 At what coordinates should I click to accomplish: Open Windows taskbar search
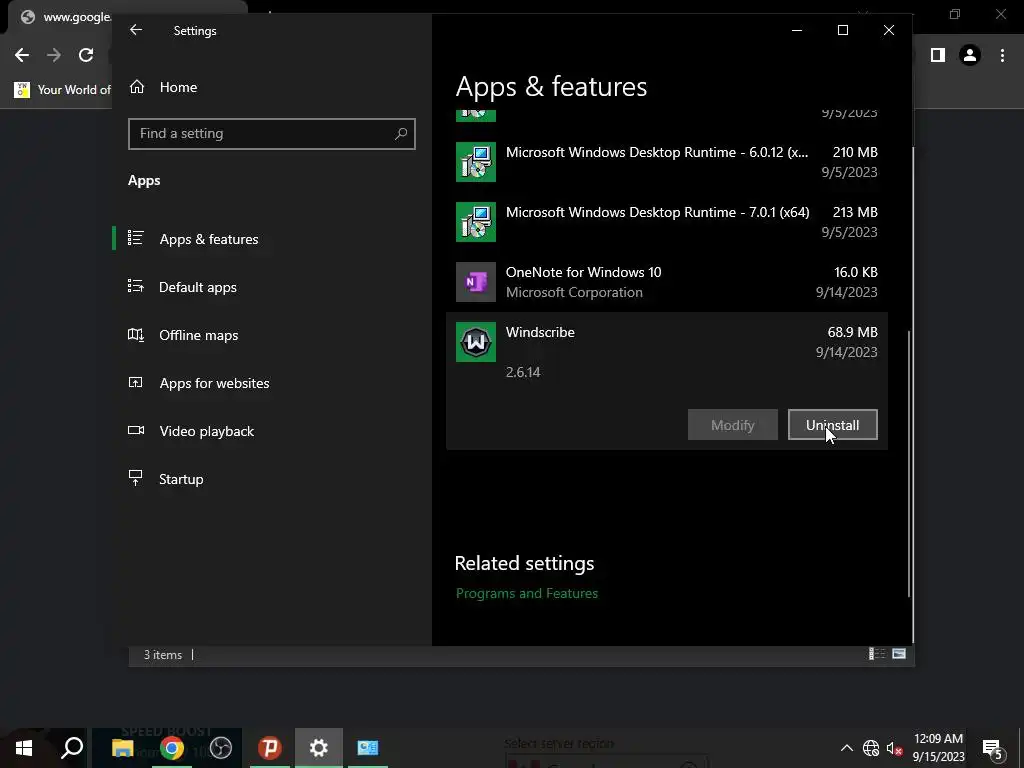[x=72, y=748]
